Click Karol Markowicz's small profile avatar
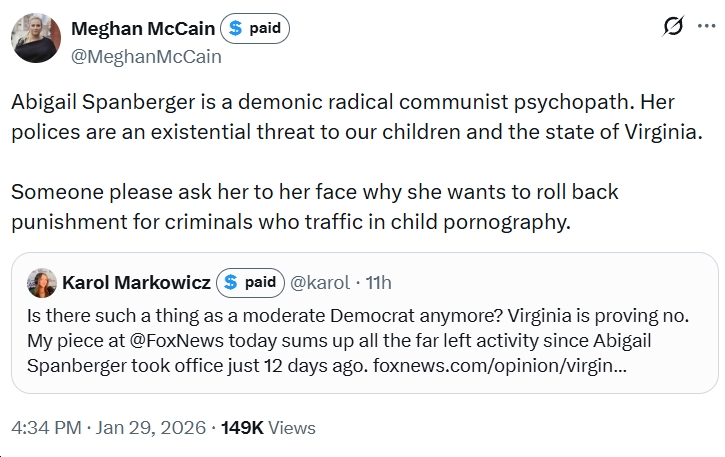 [41, 283]
